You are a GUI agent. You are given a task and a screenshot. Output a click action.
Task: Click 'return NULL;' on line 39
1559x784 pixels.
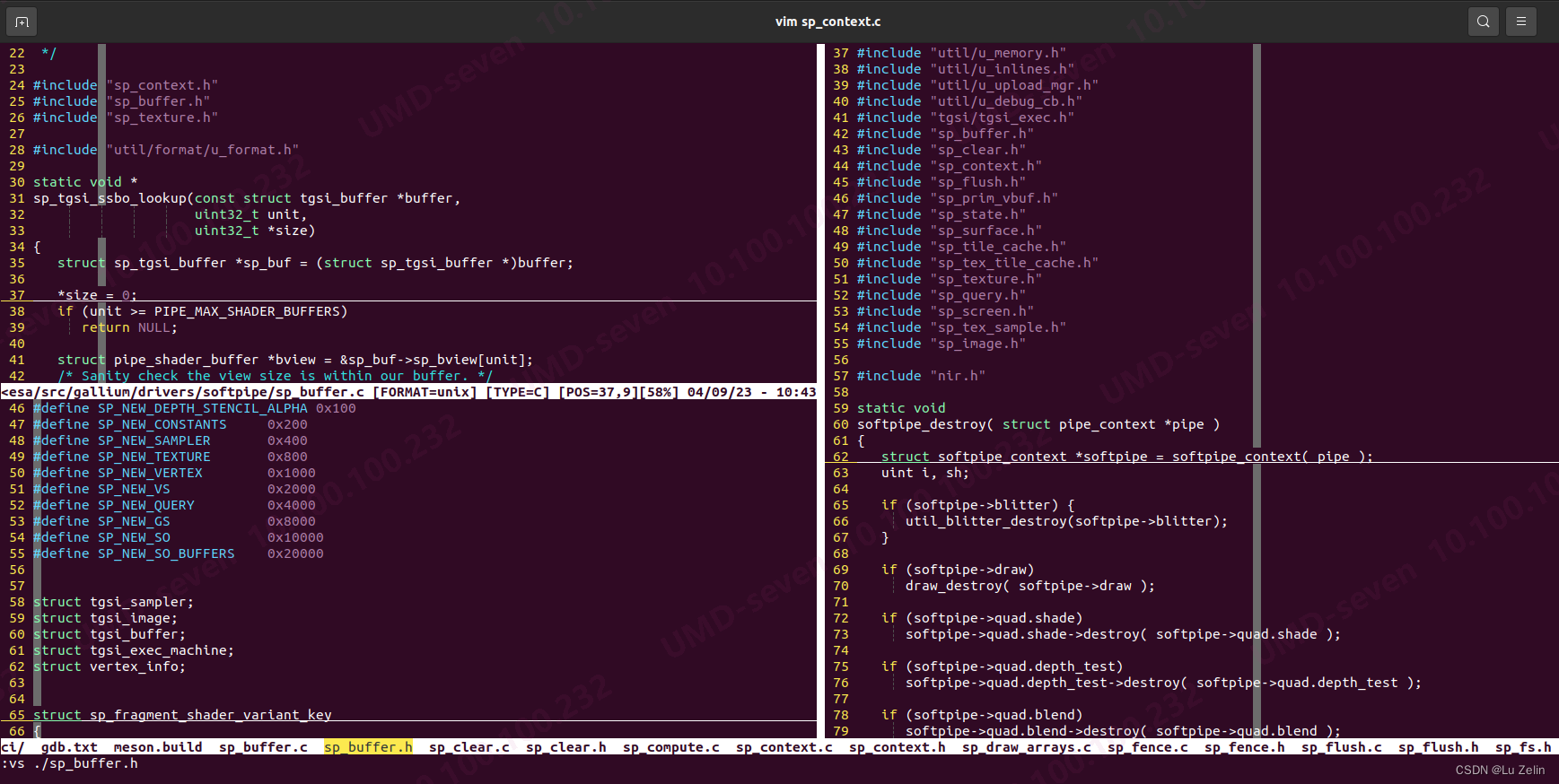point(130,327)
